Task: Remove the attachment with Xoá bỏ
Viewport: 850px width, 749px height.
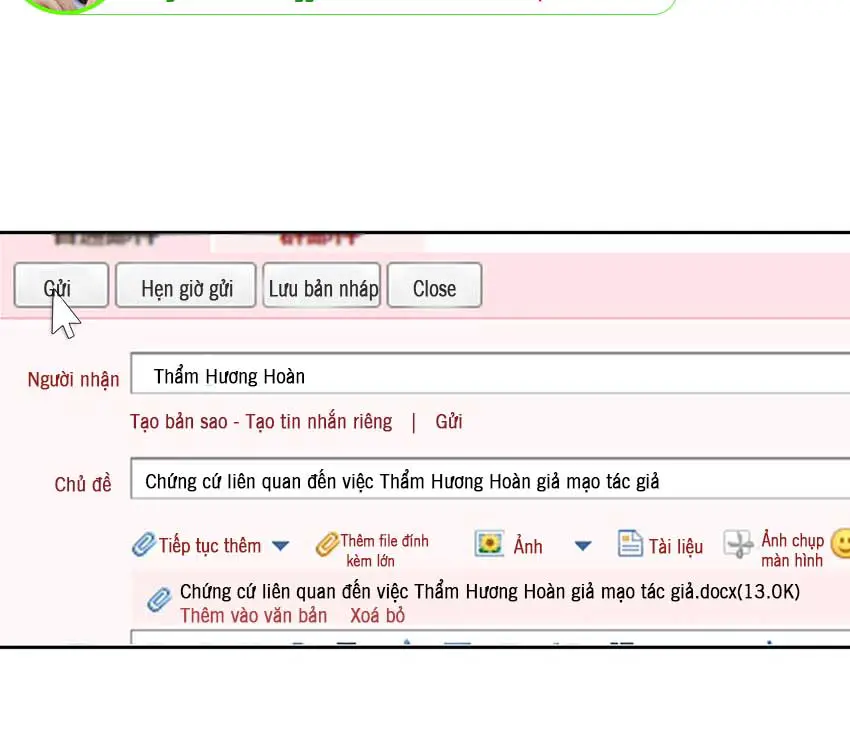Action: [377, 615]
